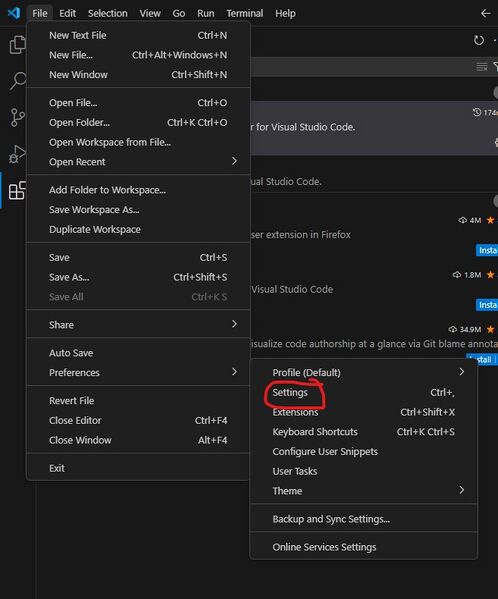Open Keyboard Shortcuts
498x599 pixels.
coord(364,432)
